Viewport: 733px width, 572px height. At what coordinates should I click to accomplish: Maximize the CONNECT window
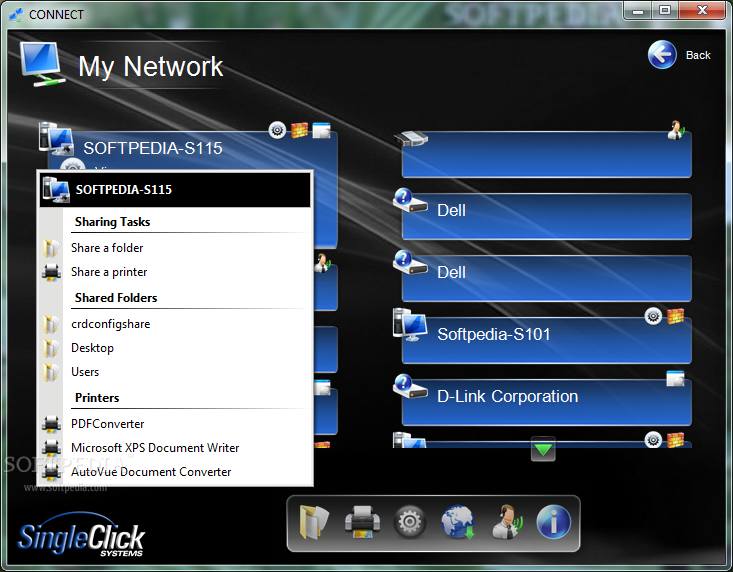[665, 10]
